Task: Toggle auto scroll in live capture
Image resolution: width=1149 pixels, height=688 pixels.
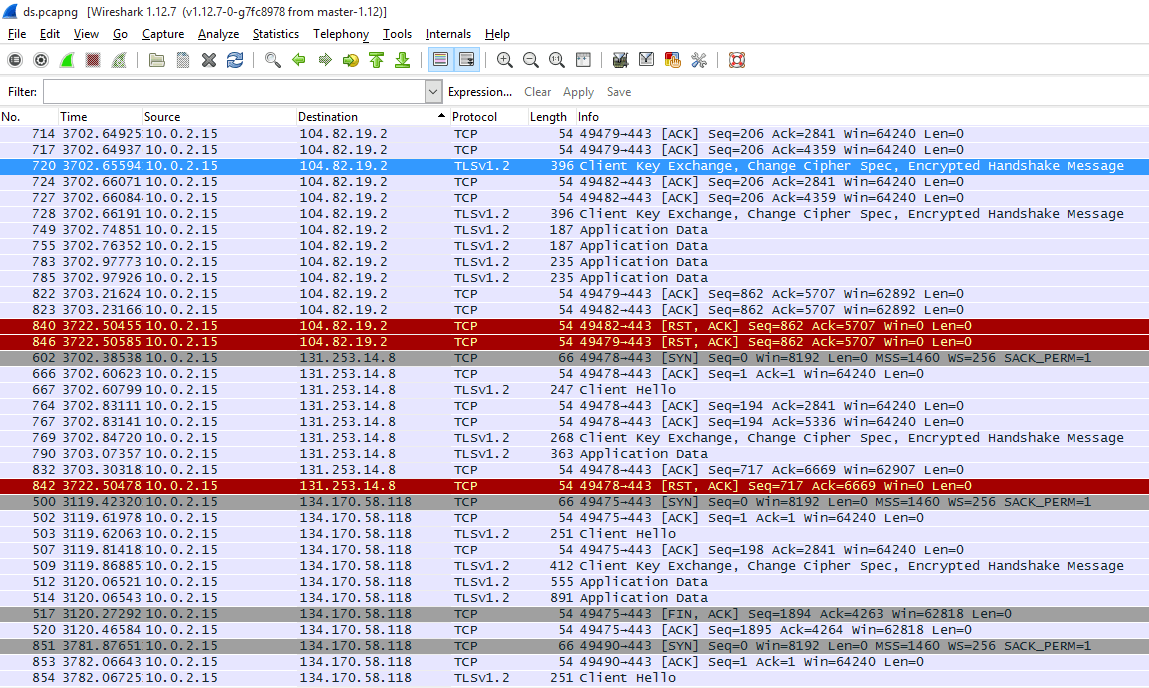Action: 466,60
